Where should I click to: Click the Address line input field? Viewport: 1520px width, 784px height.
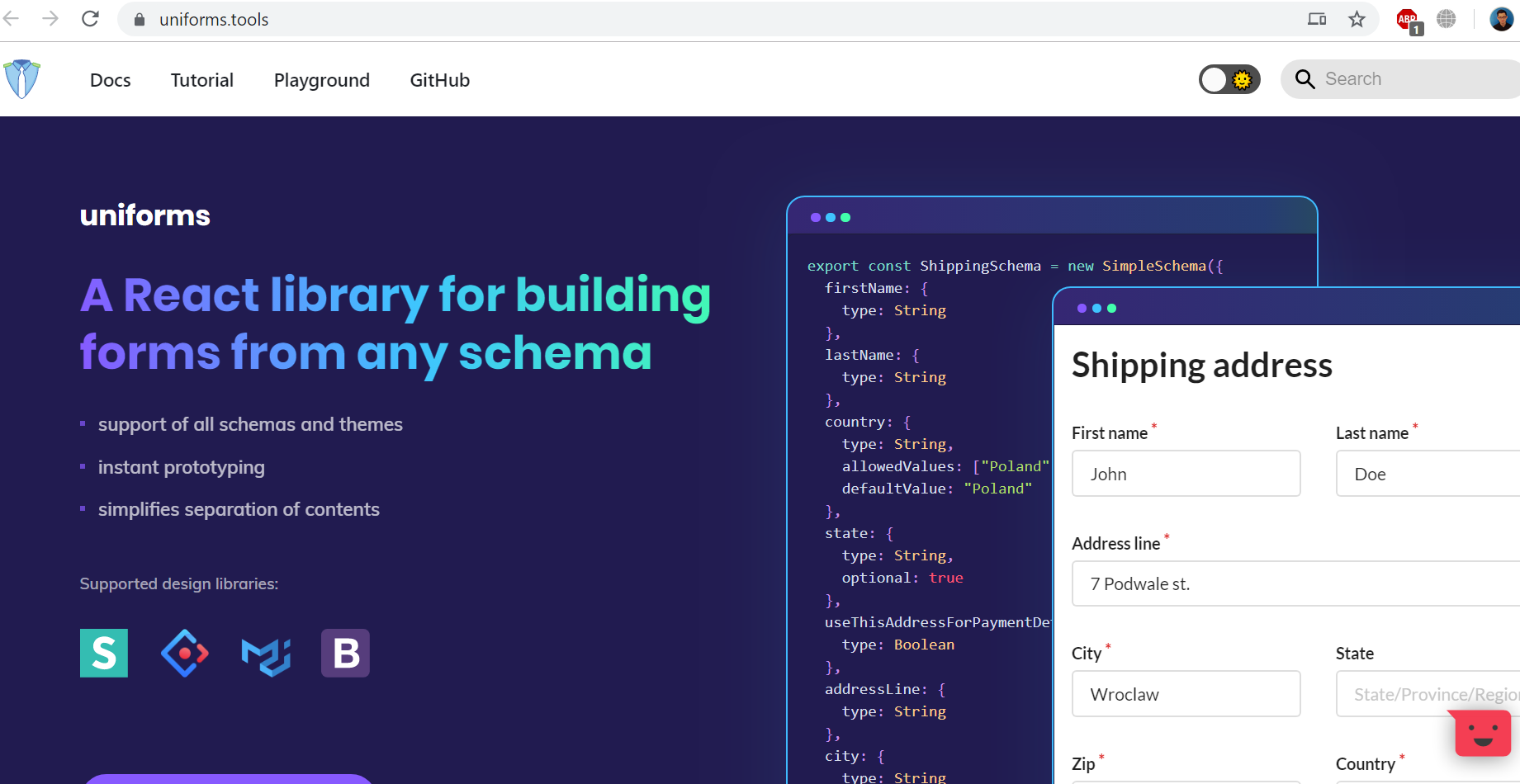pyautogui.click(x=1295, y=583)
